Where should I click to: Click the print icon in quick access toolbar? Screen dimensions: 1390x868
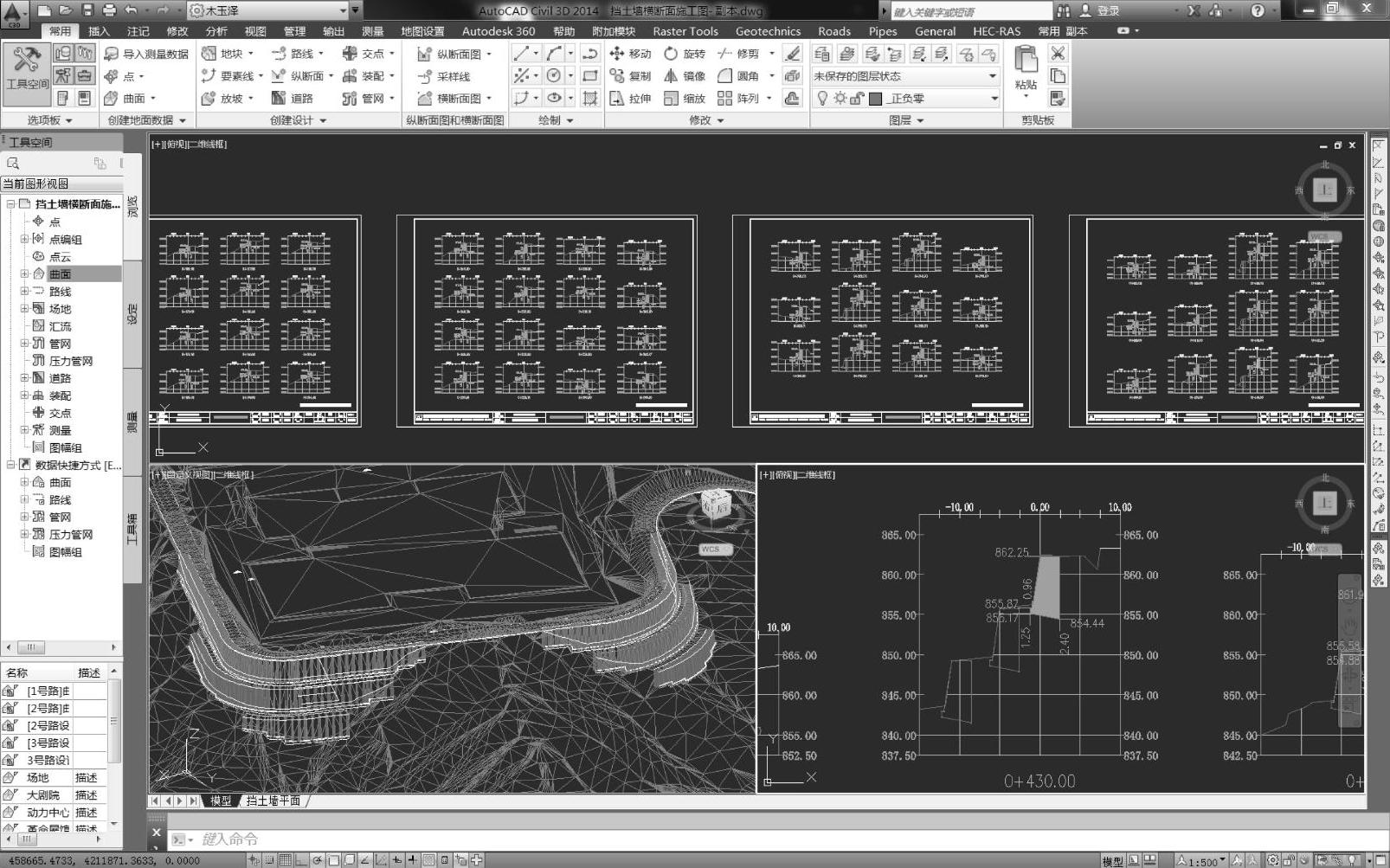pyautogui.click(x=109, y=10)
